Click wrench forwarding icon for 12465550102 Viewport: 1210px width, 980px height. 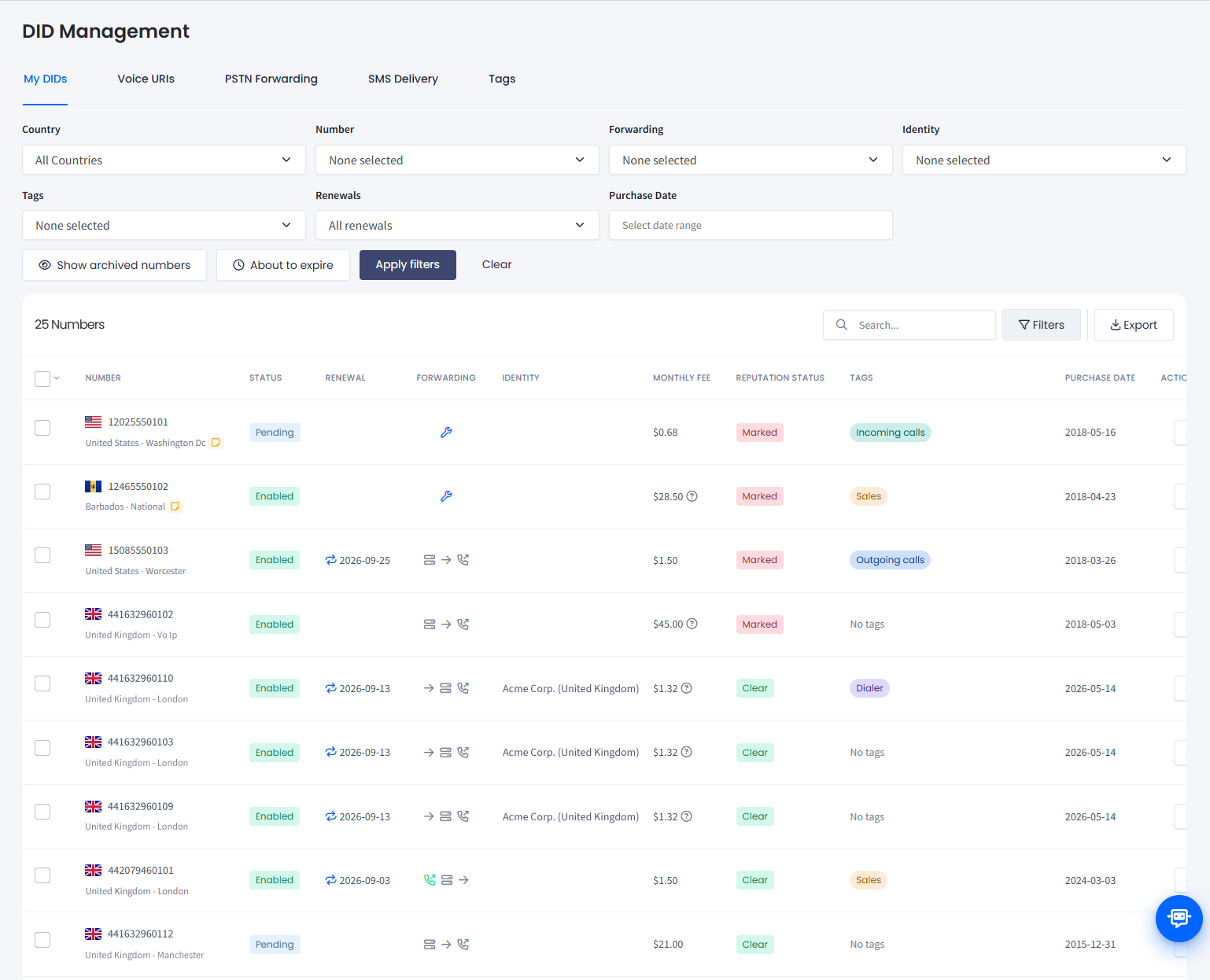446,496
